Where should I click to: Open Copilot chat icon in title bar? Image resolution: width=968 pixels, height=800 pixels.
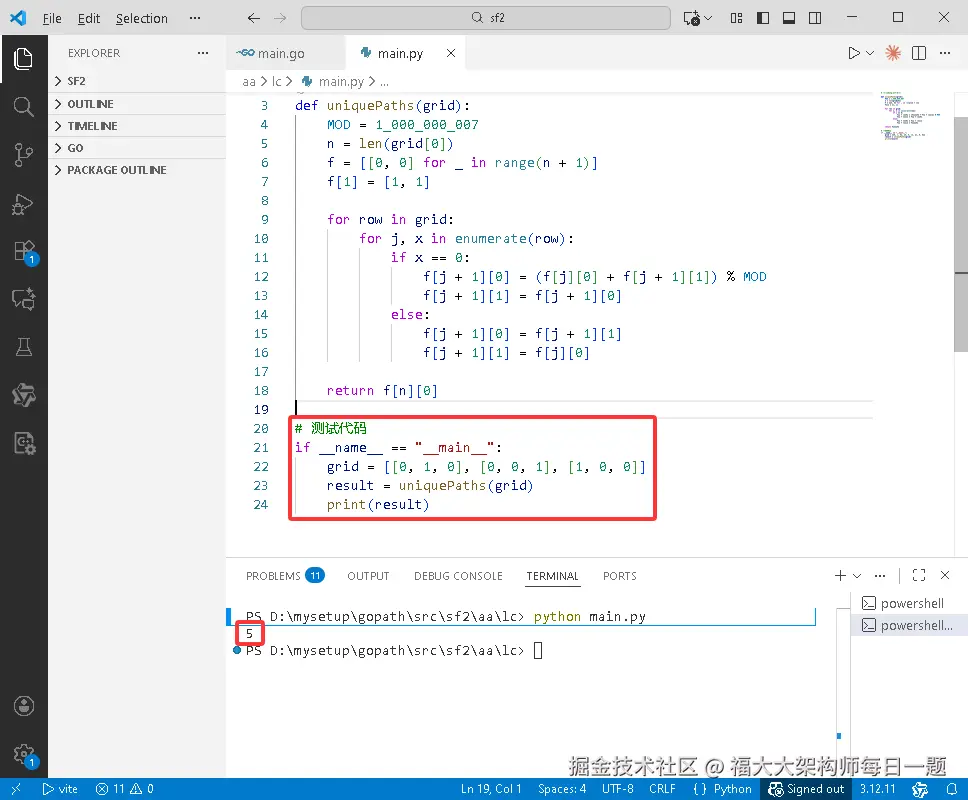691,18
